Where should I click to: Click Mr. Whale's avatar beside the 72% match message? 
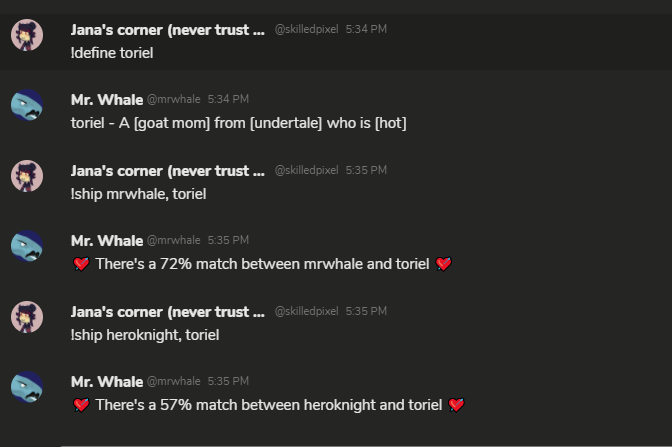pos(27,248)
